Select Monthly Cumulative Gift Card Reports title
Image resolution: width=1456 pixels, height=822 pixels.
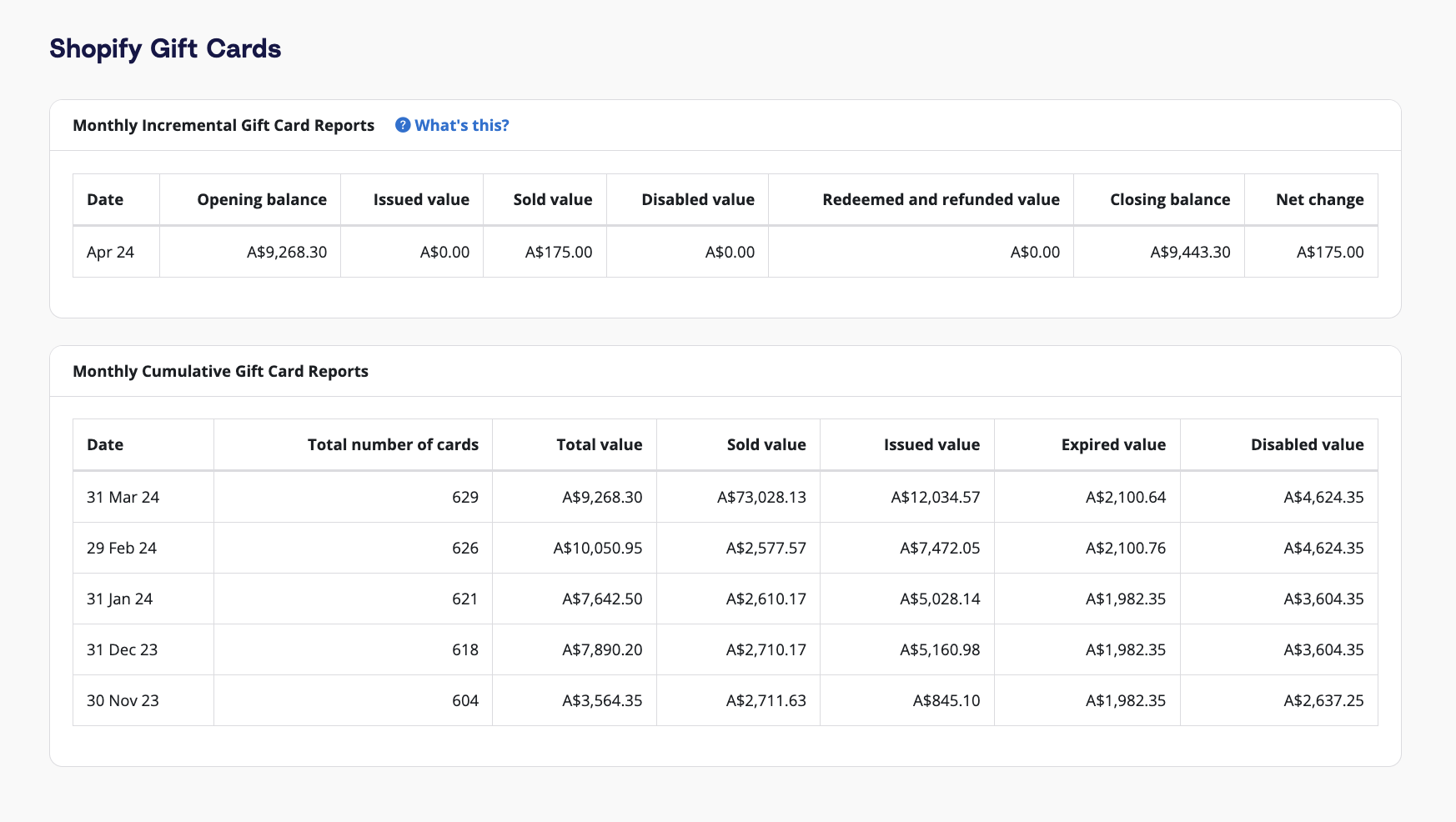click(x=220, y=371)
